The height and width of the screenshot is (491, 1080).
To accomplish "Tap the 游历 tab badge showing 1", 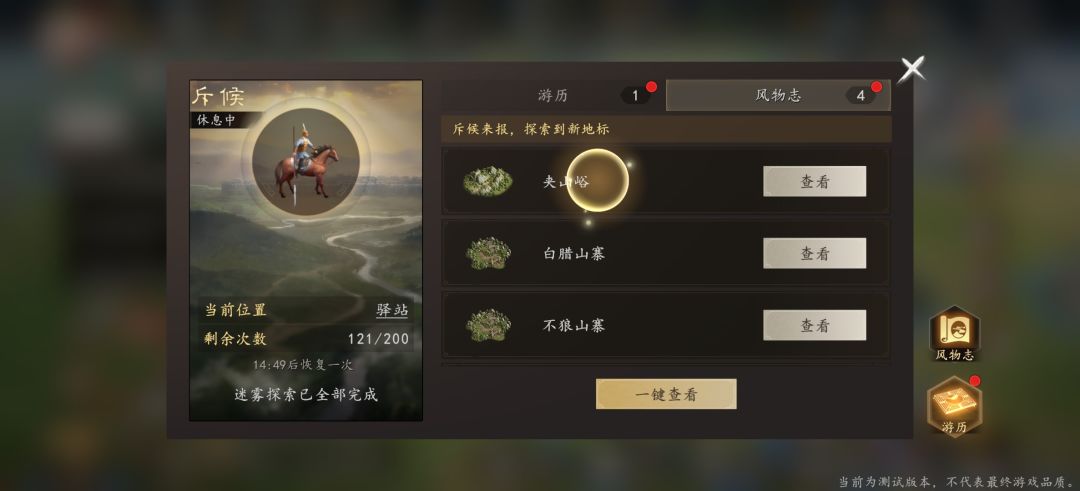I will (635, 96).
